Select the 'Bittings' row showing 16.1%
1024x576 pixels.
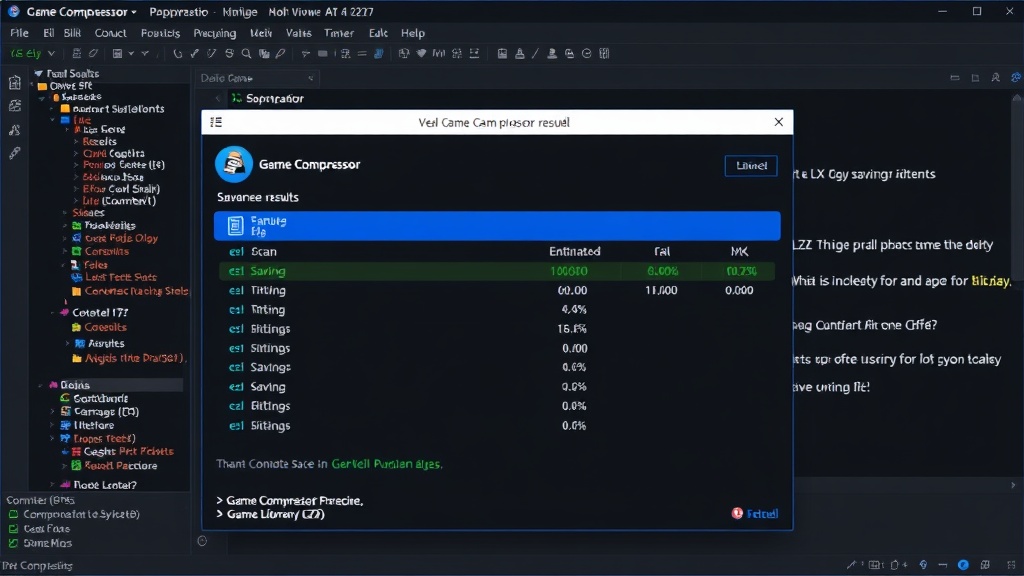(497, 329)
